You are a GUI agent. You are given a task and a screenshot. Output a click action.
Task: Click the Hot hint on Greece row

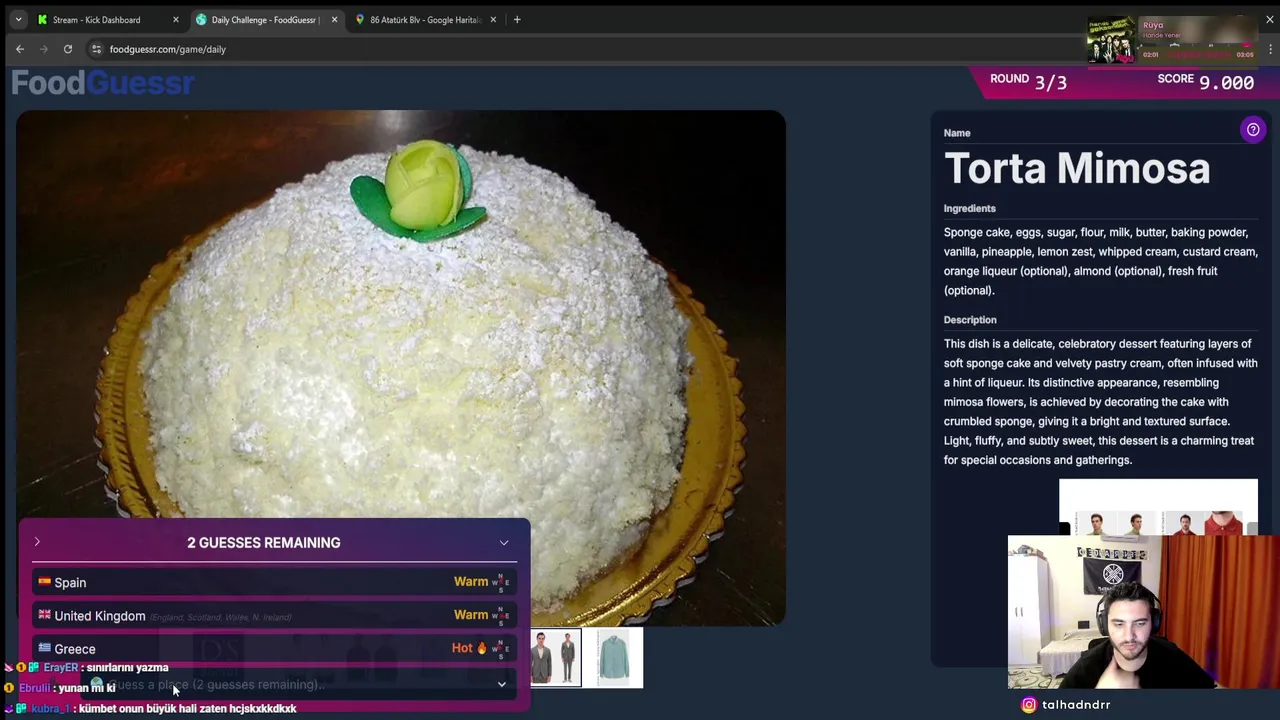(x=462, y=648)
